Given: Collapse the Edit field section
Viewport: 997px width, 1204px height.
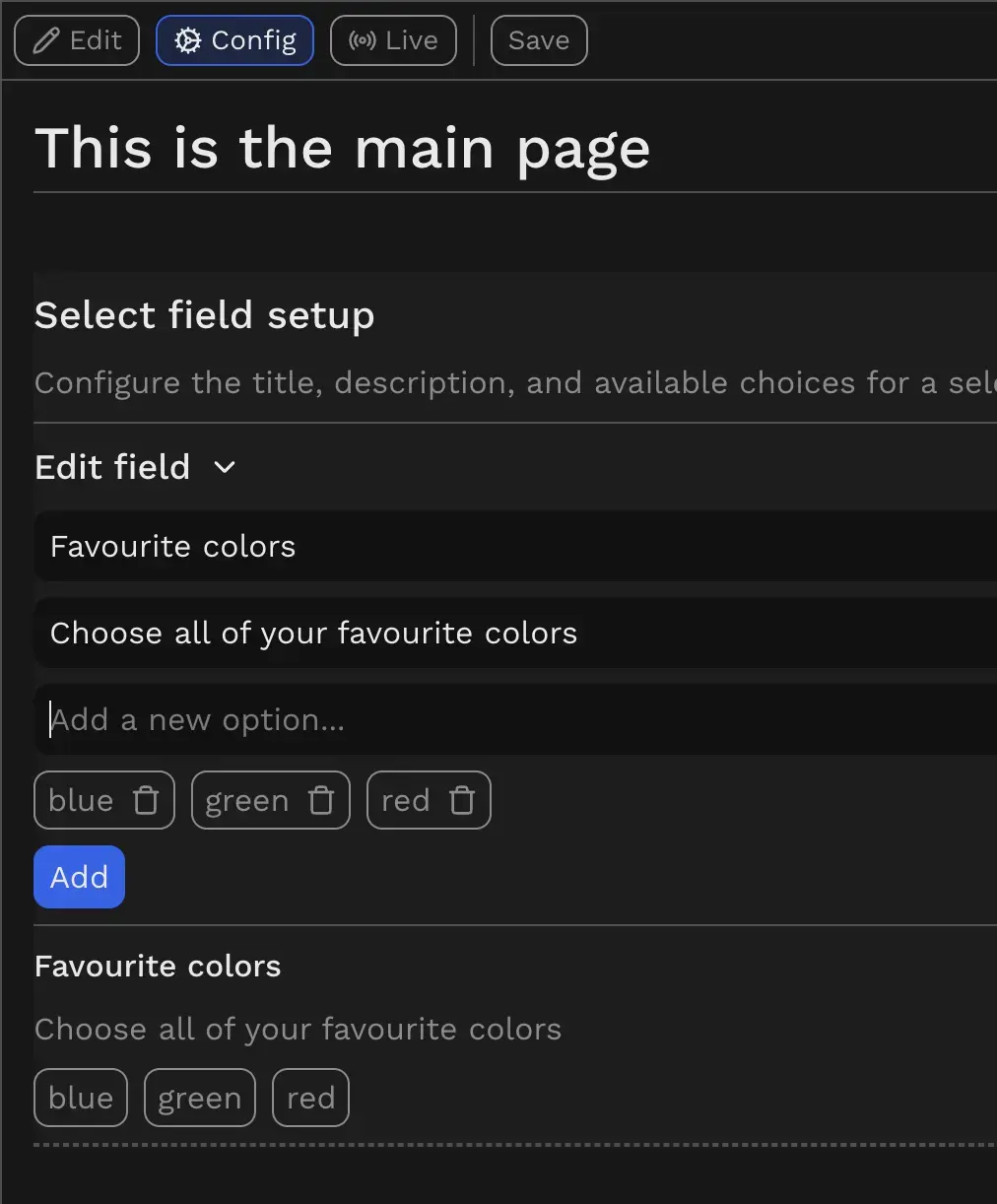Looking at the screenshot, I should (x=223, y=467).
